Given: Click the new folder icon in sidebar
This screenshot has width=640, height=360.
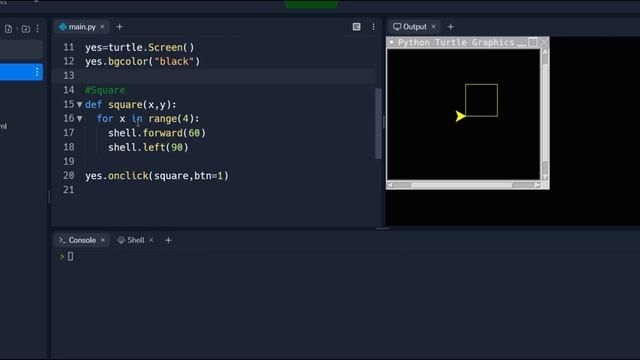Looking at the screenshot, I should click(26, 29).
